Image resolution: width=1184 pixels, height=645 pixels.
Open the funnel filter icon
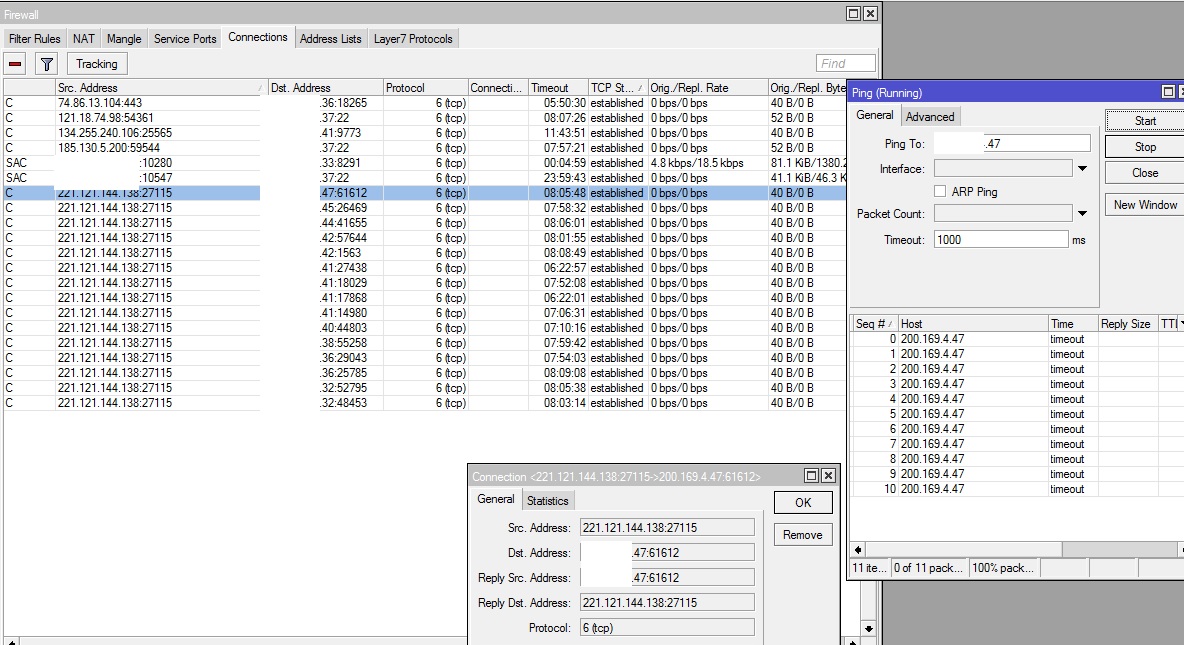[46, 64]
